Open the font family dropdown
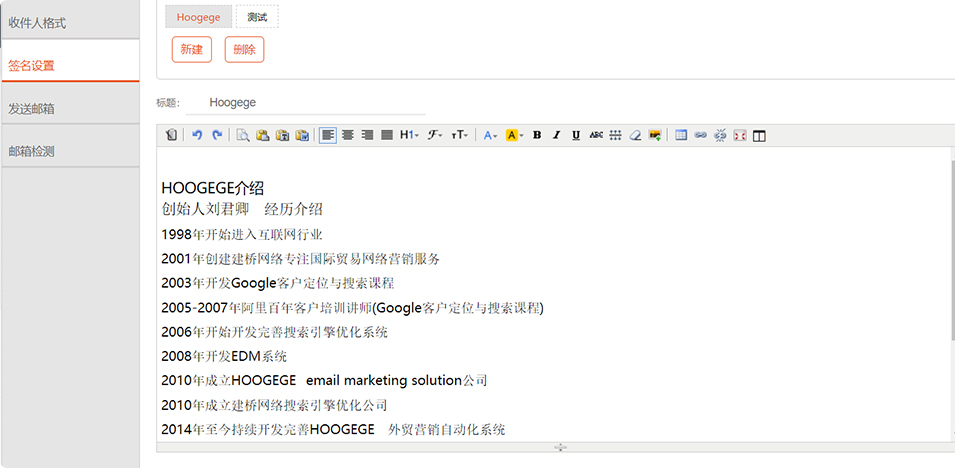This screenshot has width=955, height=468. pyautogui.click(x=434, y=135)
